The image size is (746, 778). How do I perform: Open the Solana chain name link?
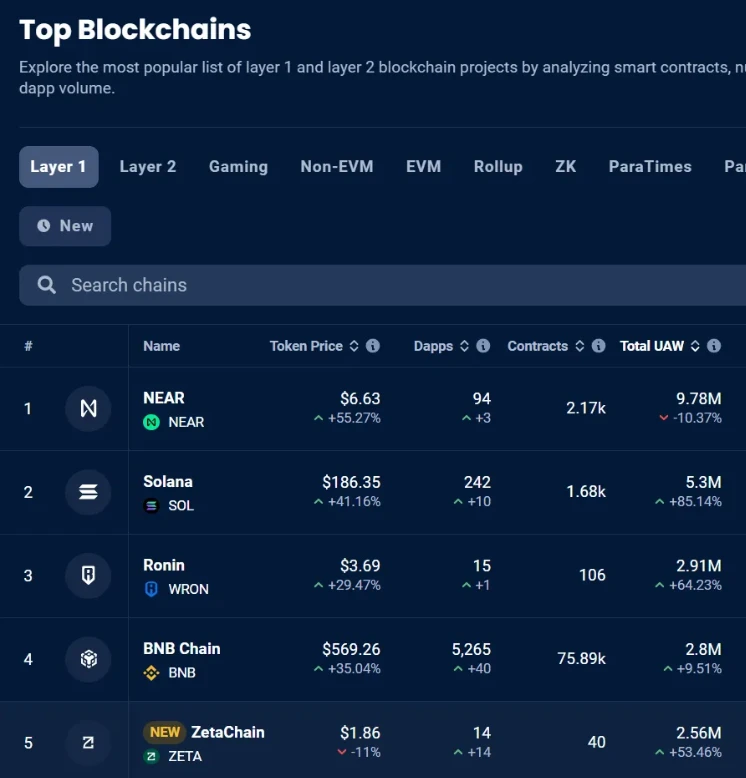click(x=168, y=482)
